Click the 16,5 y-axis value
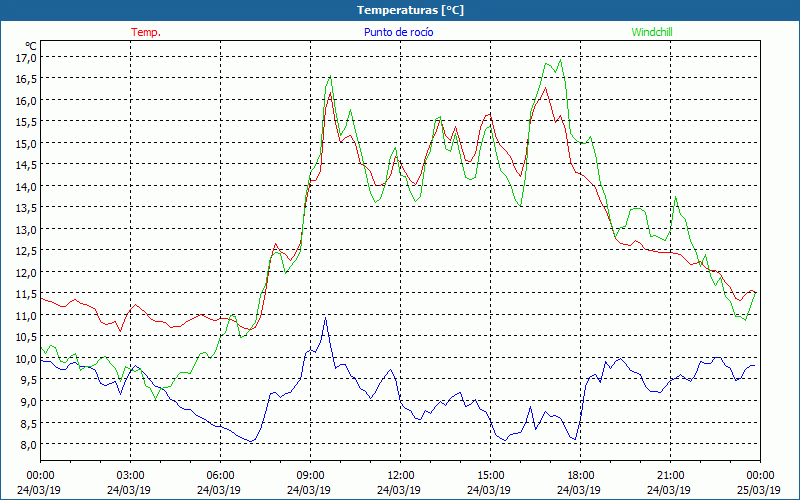Screen dimensions: 800x500 coord(26,79)
